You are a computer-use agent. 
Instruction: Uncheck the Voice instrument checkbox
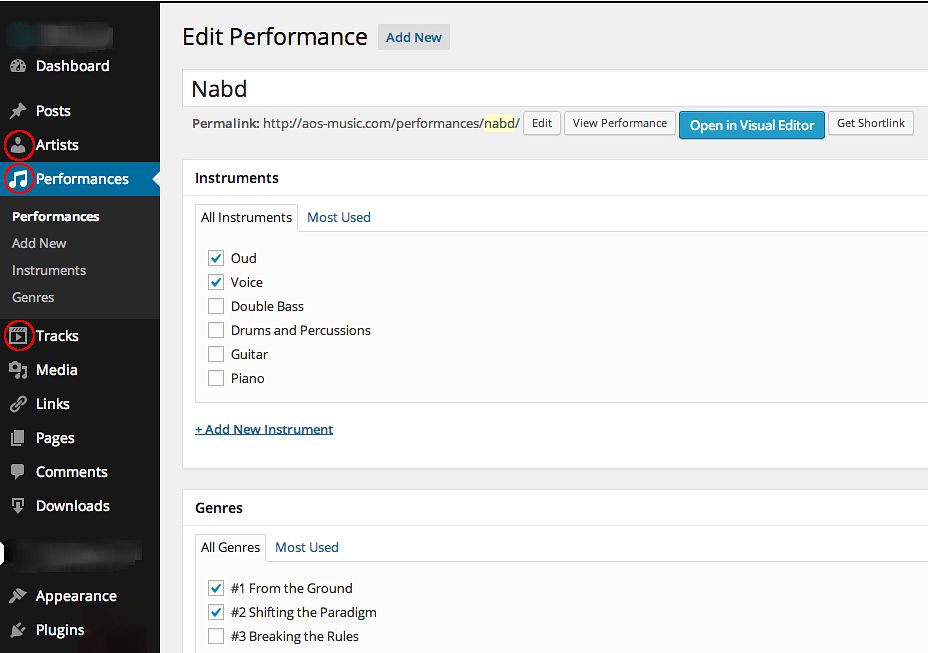point(216,282)
